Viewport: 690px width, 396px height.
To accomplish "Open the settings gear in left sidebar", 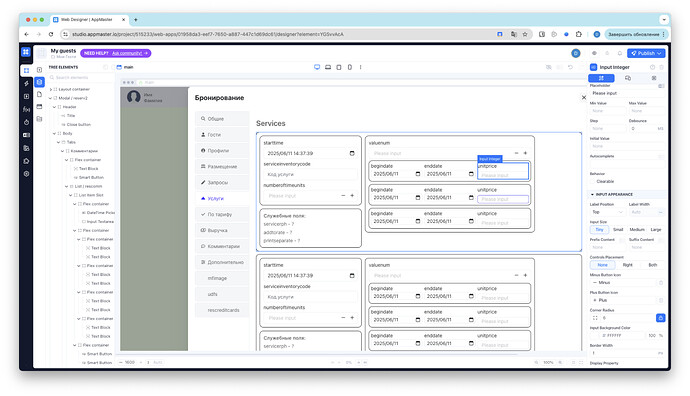I will tap(26, 174).
